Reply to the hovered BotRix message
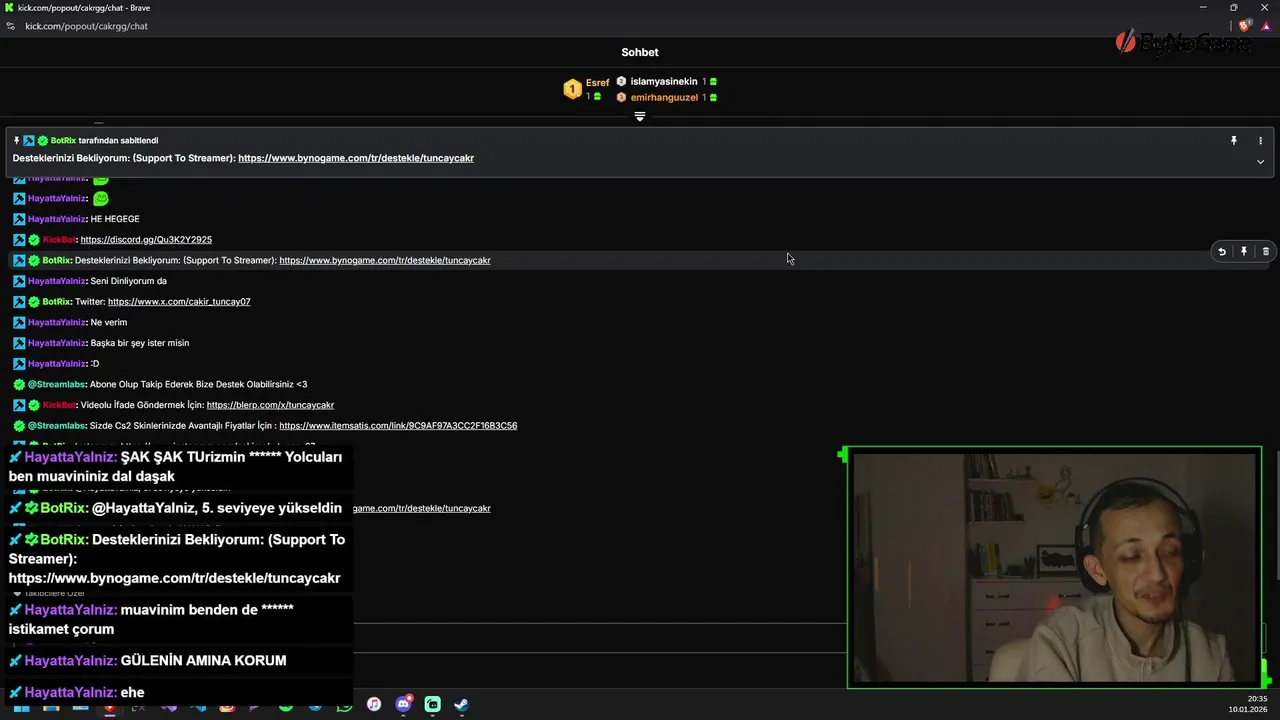The height and width of the screenshot is (720, 1280). (x=1222, y=252)
